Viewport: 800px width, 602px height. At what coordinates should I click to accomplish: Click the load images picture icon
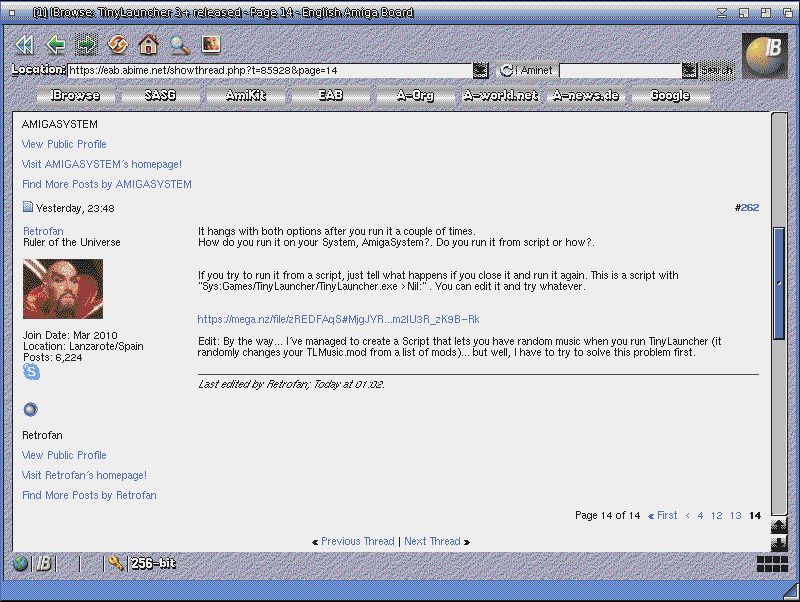[x=211, y=44]
